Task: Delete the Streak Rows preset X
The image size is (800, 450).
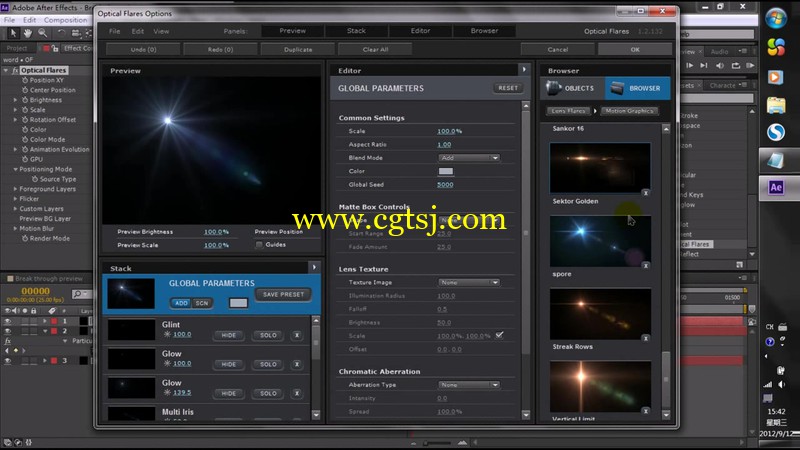Action: click(645, 338)
